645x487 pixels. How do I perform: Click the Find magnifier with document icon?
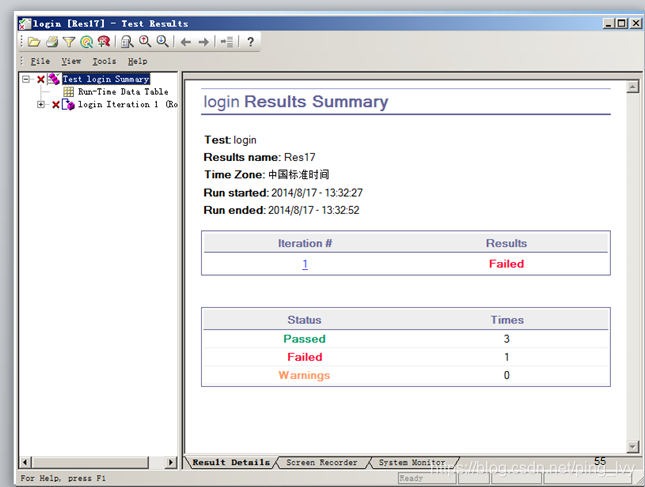[127, 42]
